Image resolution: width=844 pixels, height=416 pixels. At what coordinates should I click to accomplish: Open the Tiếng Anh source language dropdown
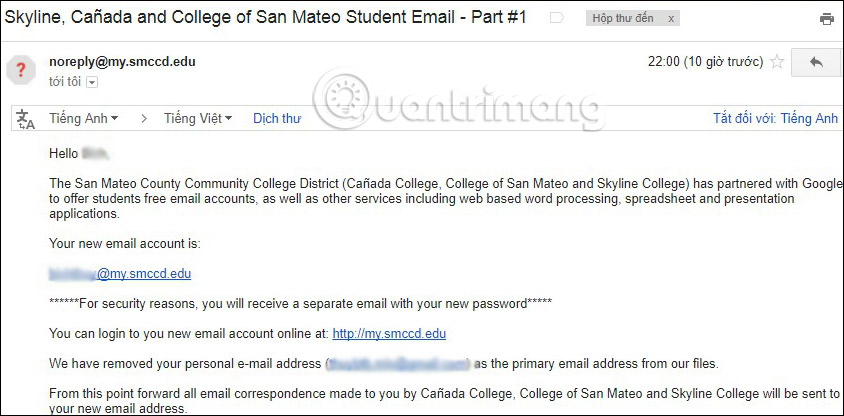(83, 118)
